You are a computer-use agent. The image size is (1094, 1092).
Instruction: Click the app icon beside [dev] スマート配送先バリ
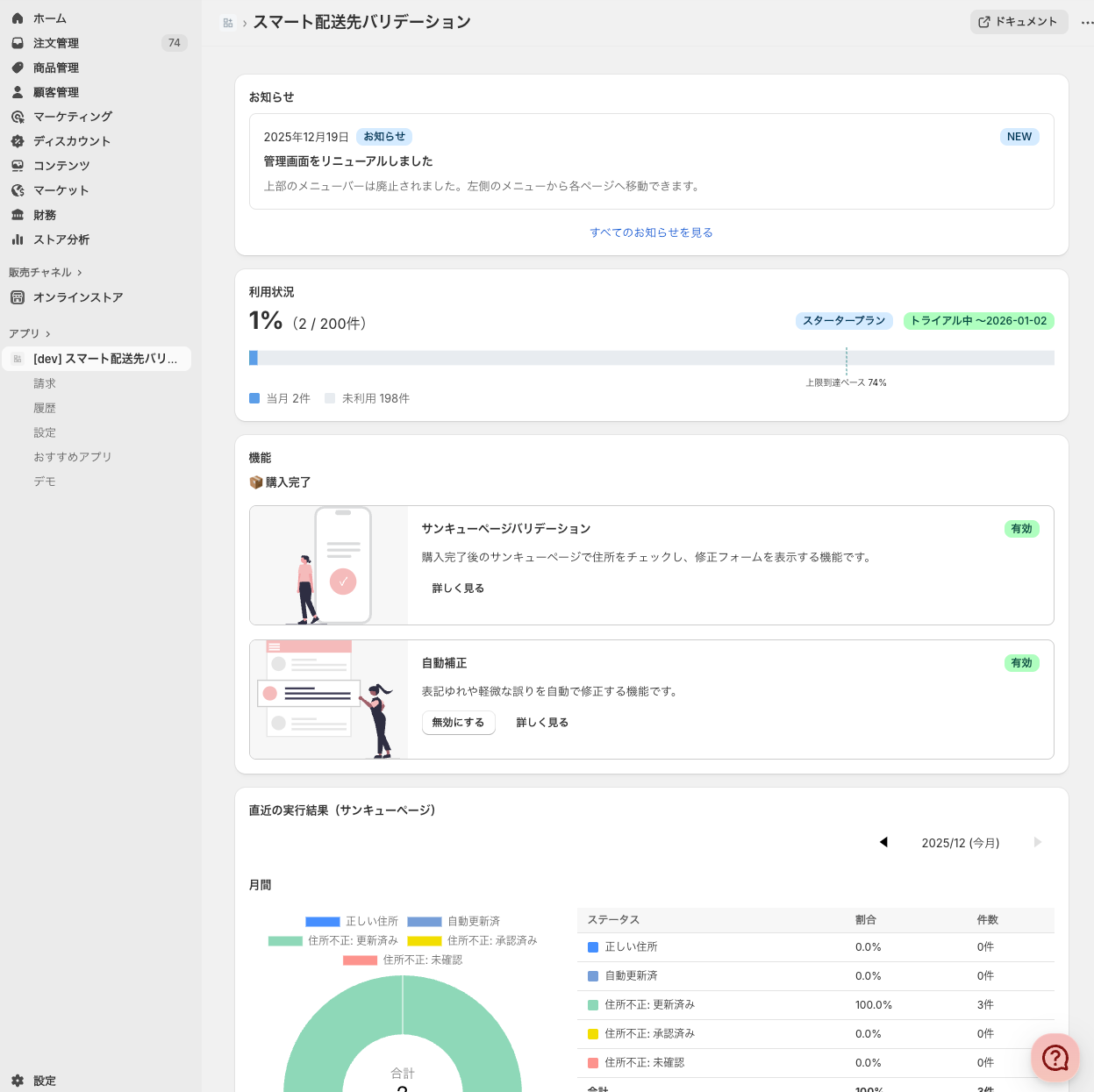click(18, 359)
